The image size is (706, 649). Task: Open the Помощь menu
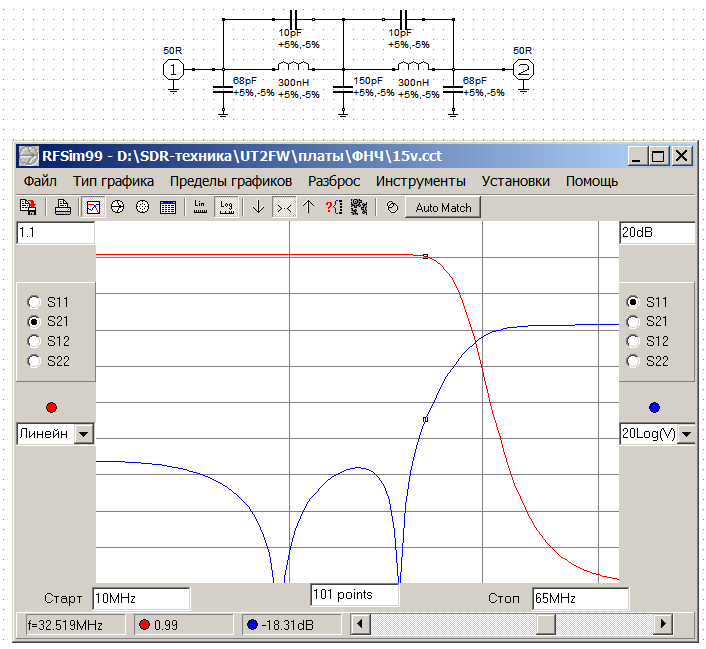click(591, 181)
